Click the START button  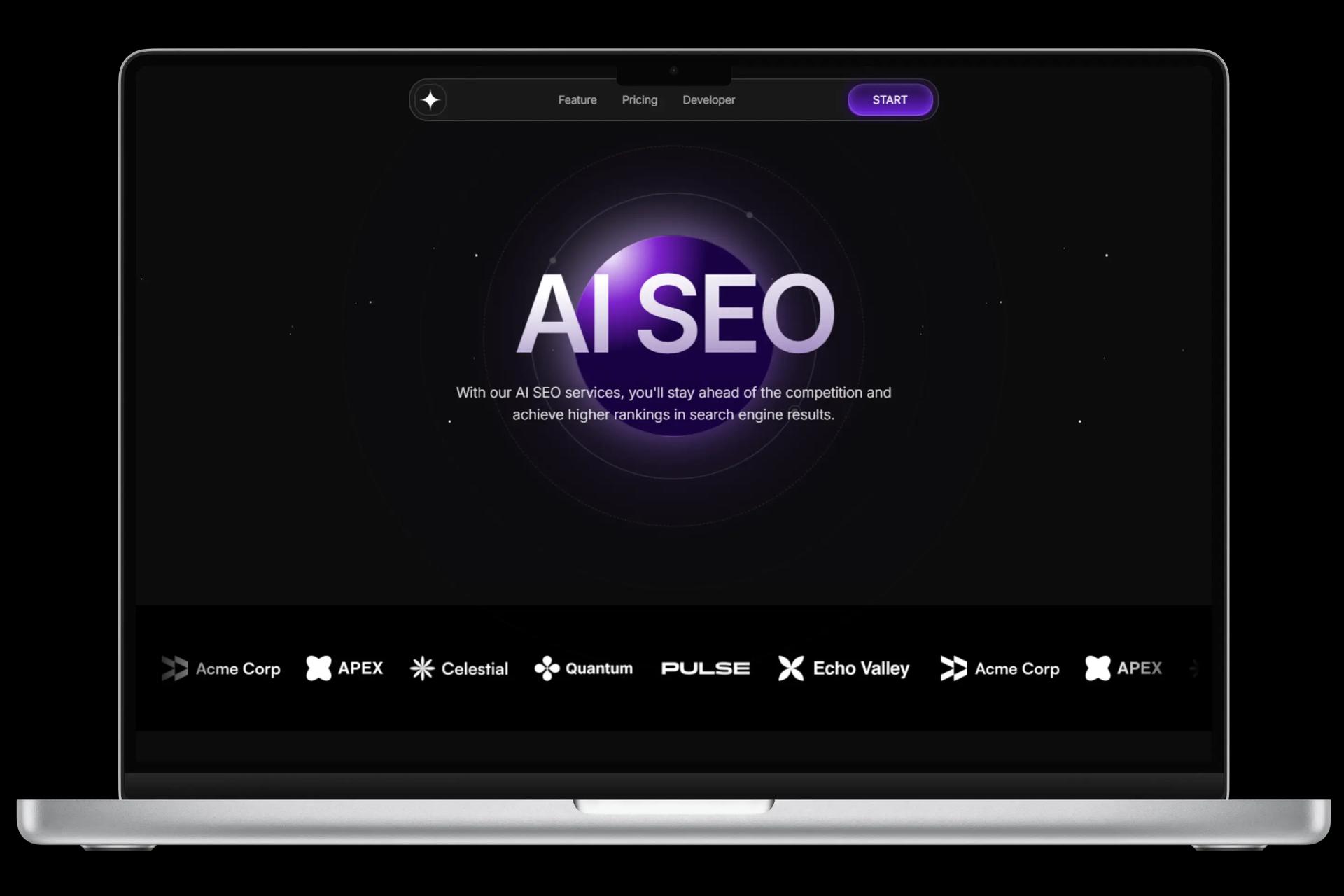(890, 100)
